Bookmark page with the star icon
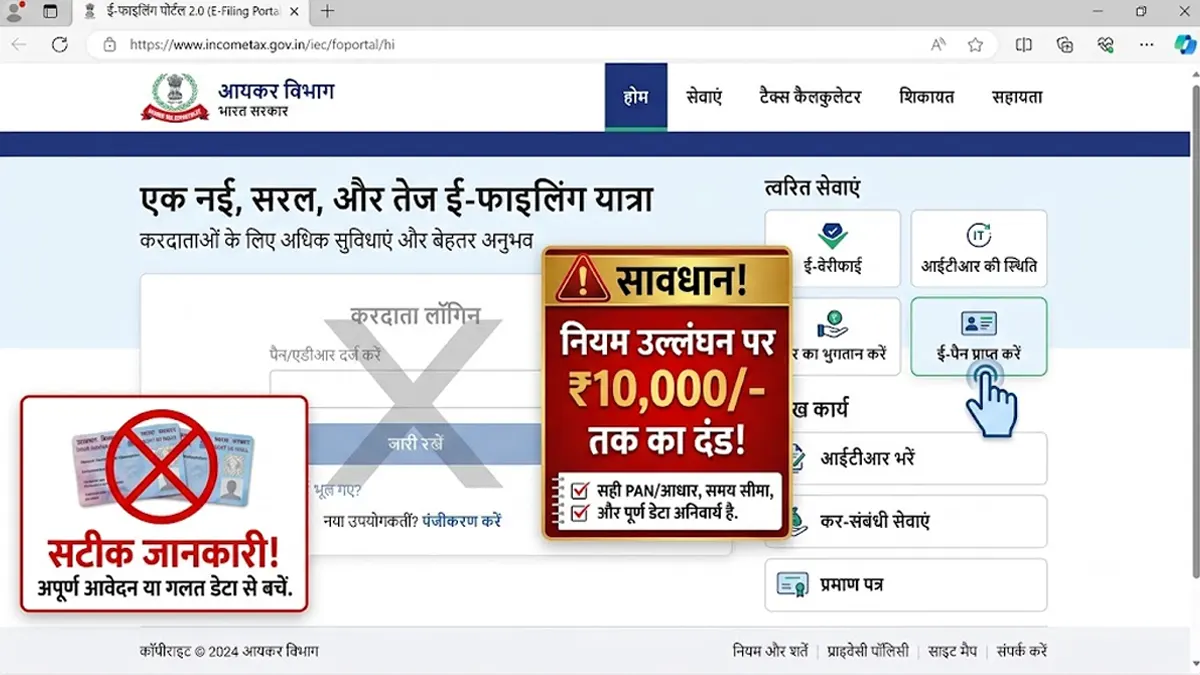Viewport: 1200px width, 675px height. [x=975, y=44]
